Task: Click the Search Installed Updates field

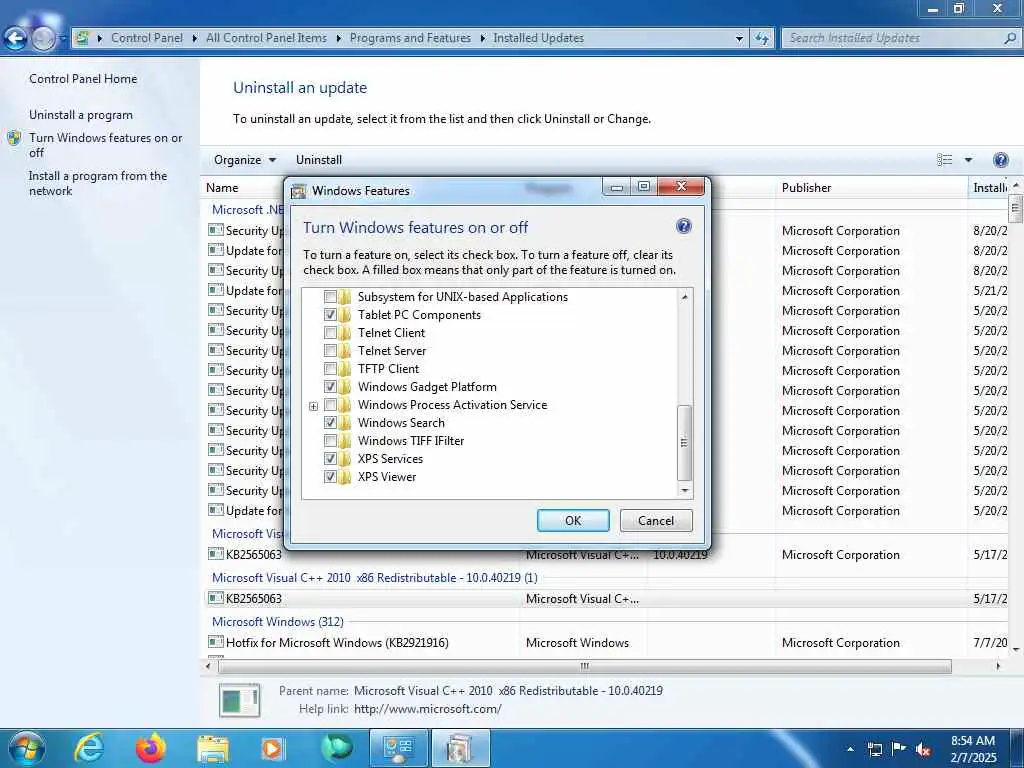Action: [893, 38]
